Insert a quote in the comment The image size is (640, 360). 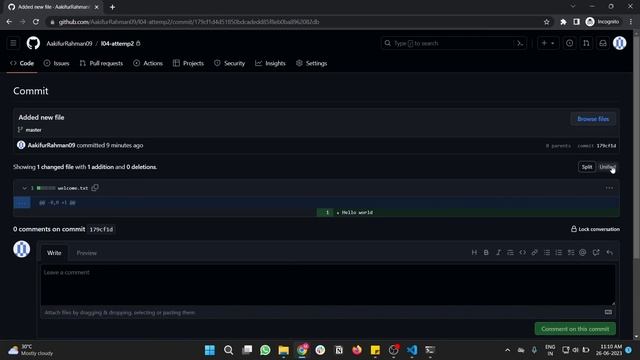[510, 253]
